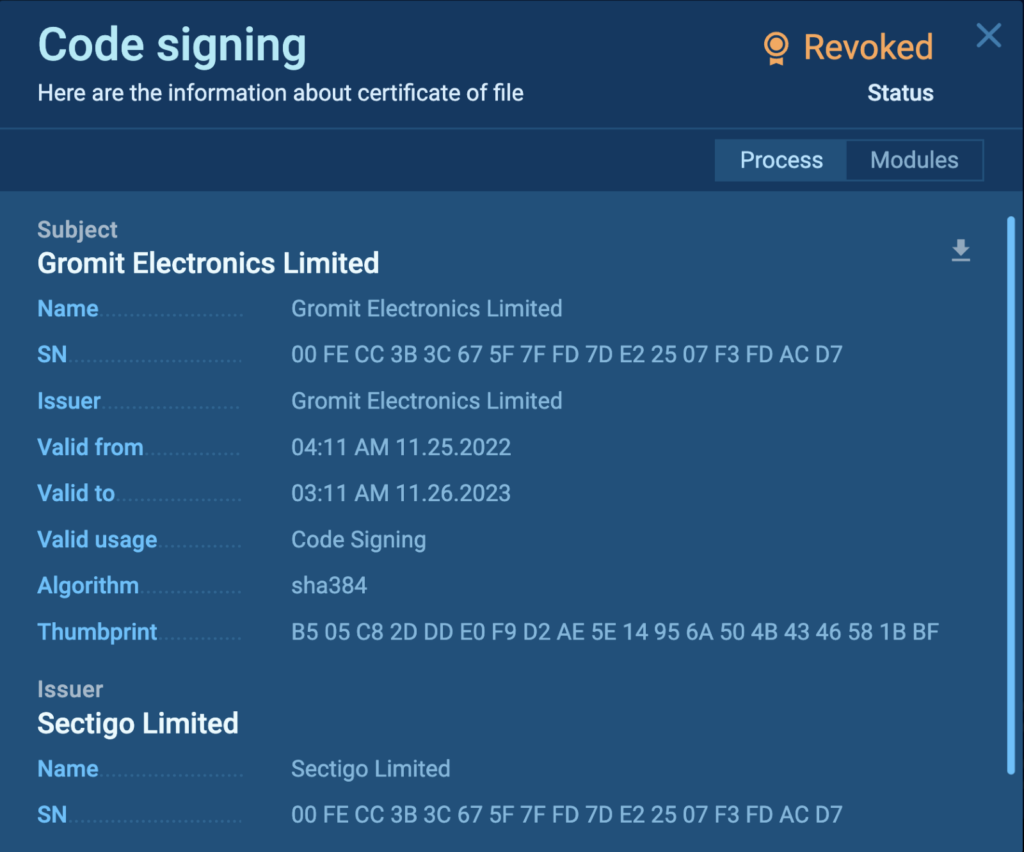This screenshot has width=1024, height=852.
Task: Click the sha384 algorithm value
Action: [x=329, y=585]
